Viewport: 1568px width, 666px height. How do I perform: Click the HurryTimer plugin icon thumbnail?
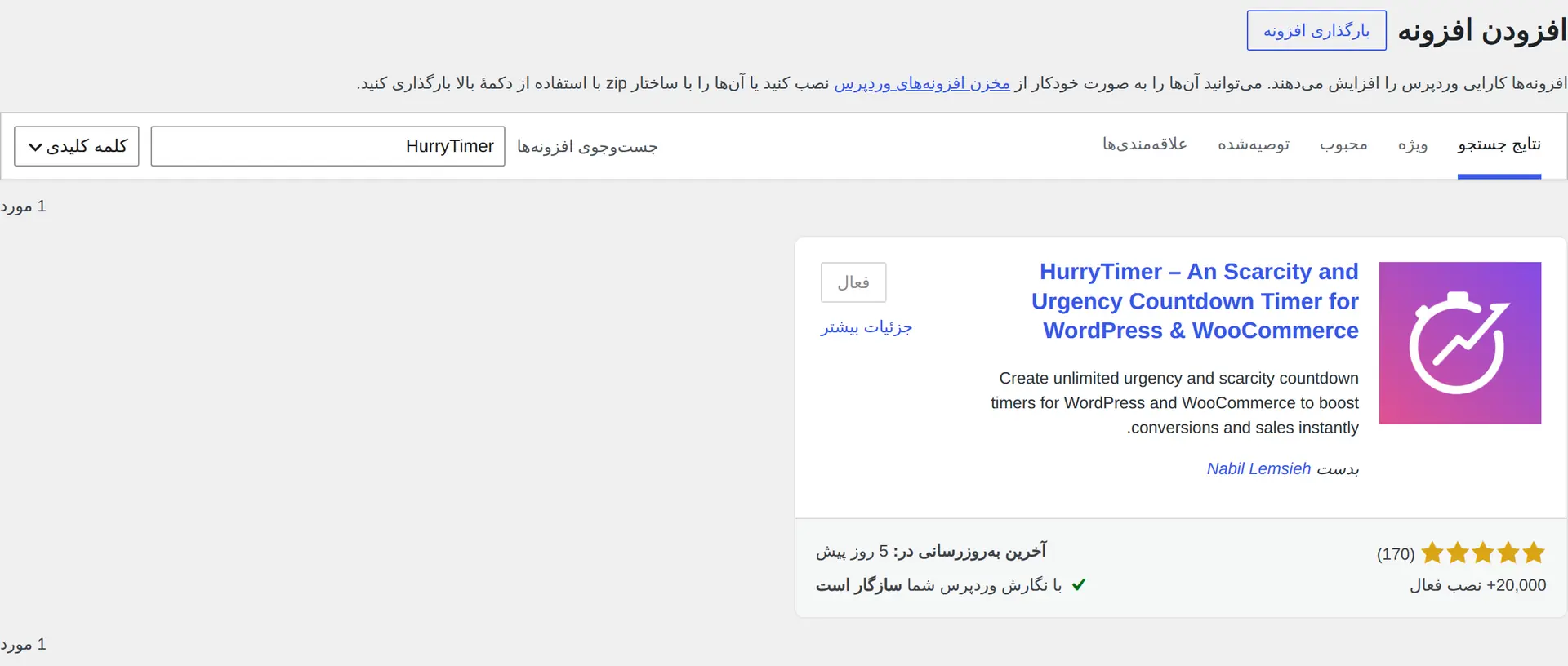coord(1460,343)
